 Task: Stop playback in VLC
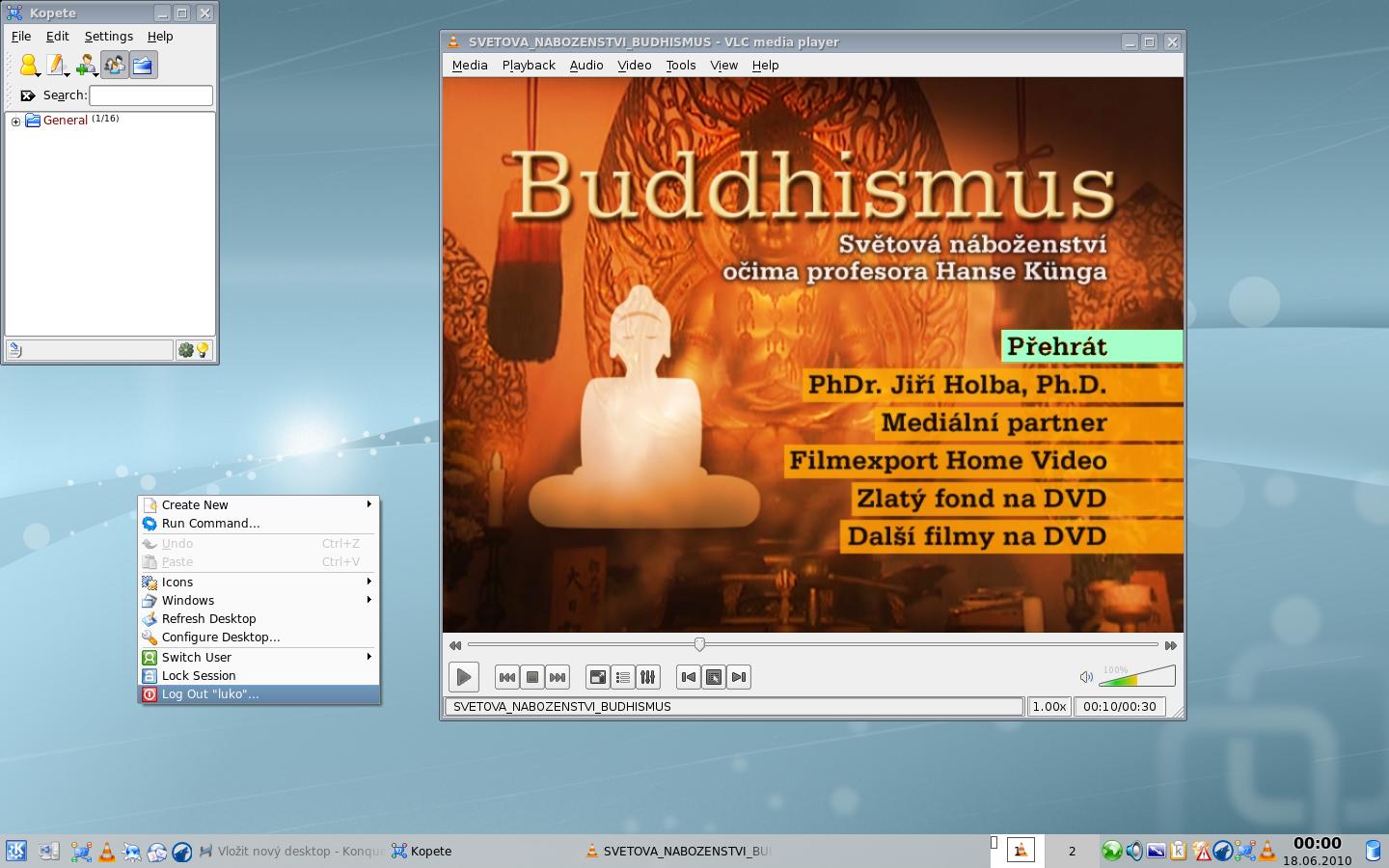click(x=532, y=677)
